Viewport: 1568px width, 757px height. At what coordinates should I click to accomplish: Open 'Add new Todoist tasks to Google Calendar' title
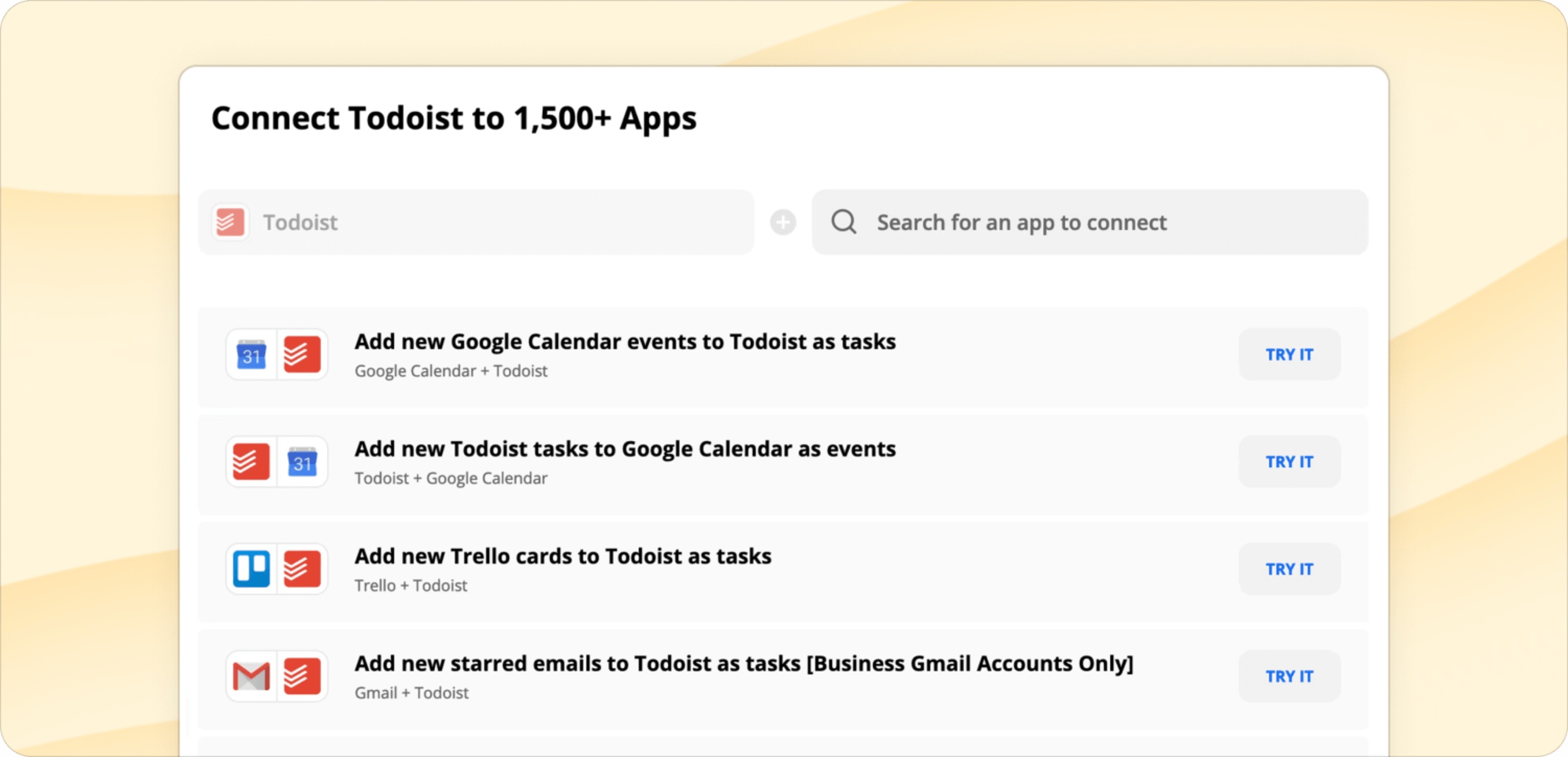[625, 449]
